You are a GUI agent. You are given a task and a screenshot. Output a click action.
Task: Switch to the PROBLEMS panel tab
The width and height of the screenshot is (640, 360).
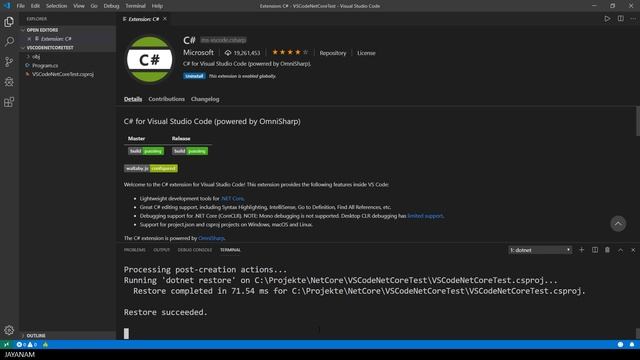coord(135,250)
